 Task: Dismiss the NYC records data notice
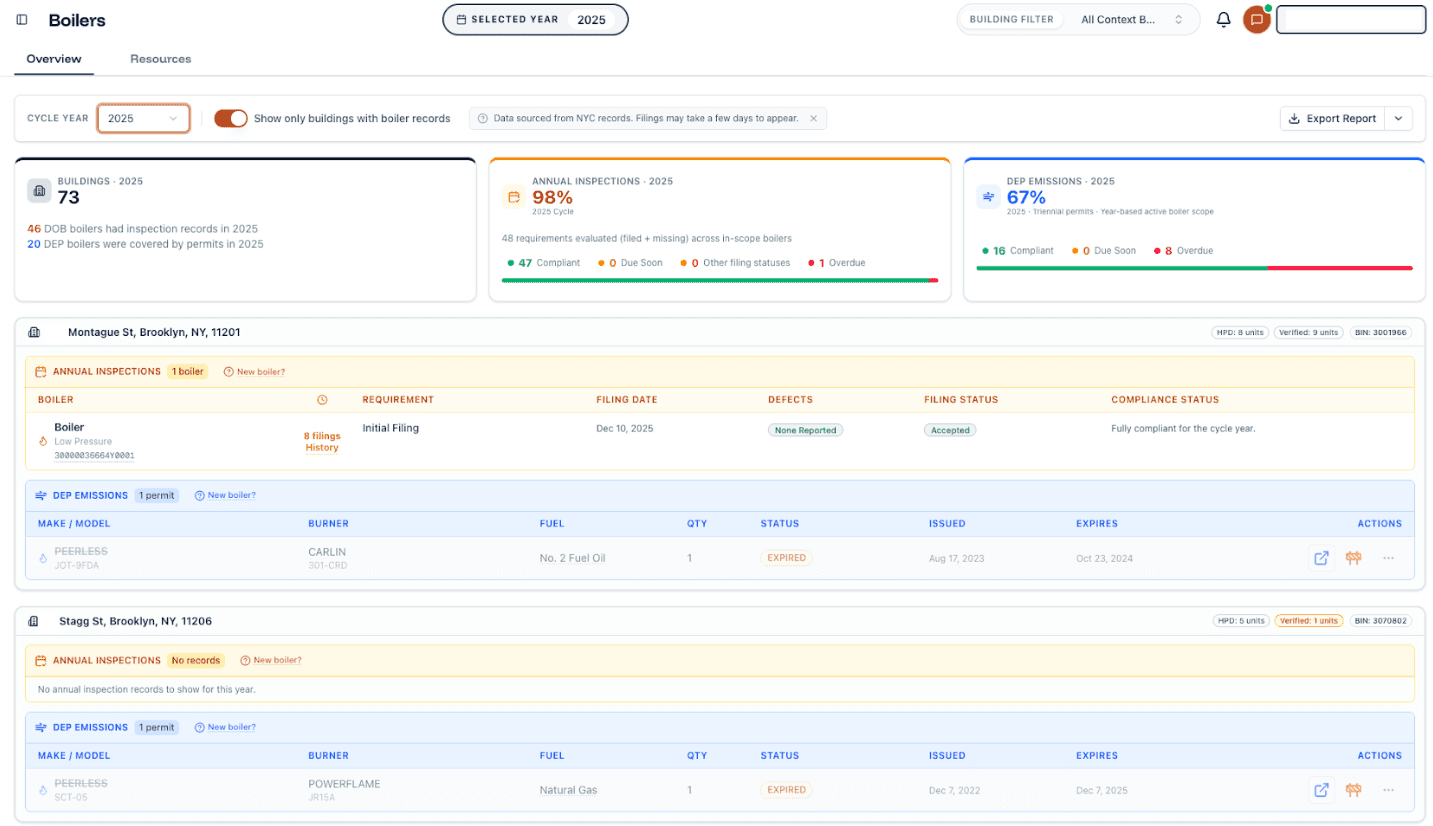tap(813, 118)
